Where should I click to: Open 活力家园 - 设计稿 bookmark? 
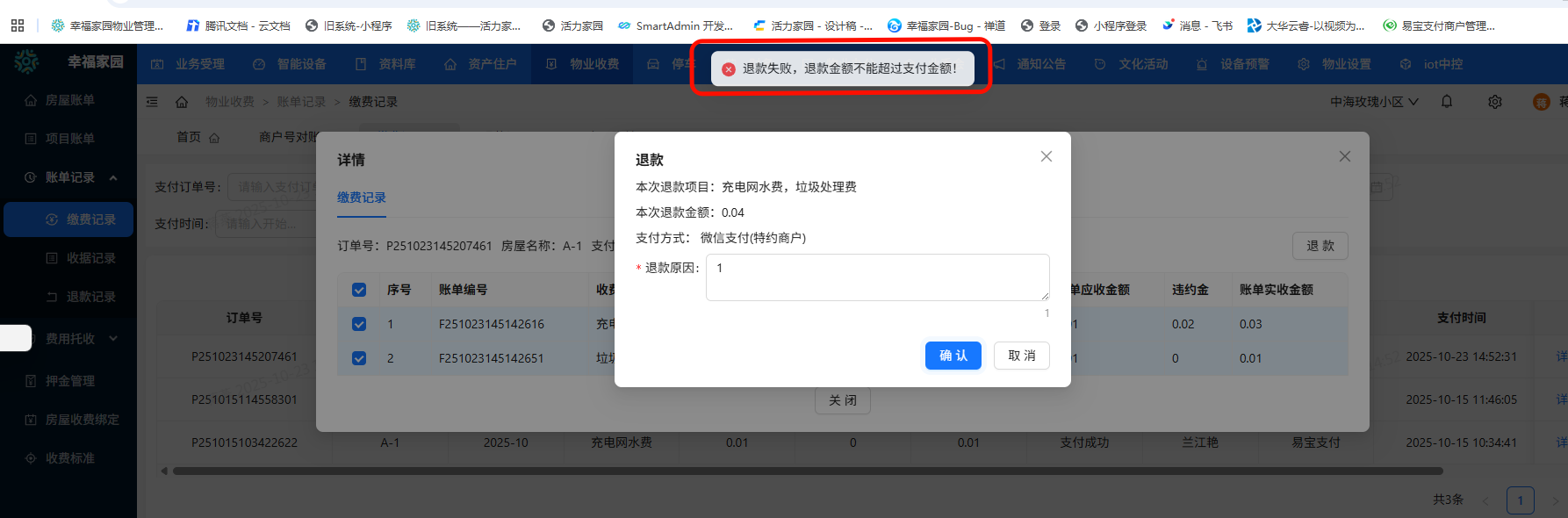tap(813, 25)
